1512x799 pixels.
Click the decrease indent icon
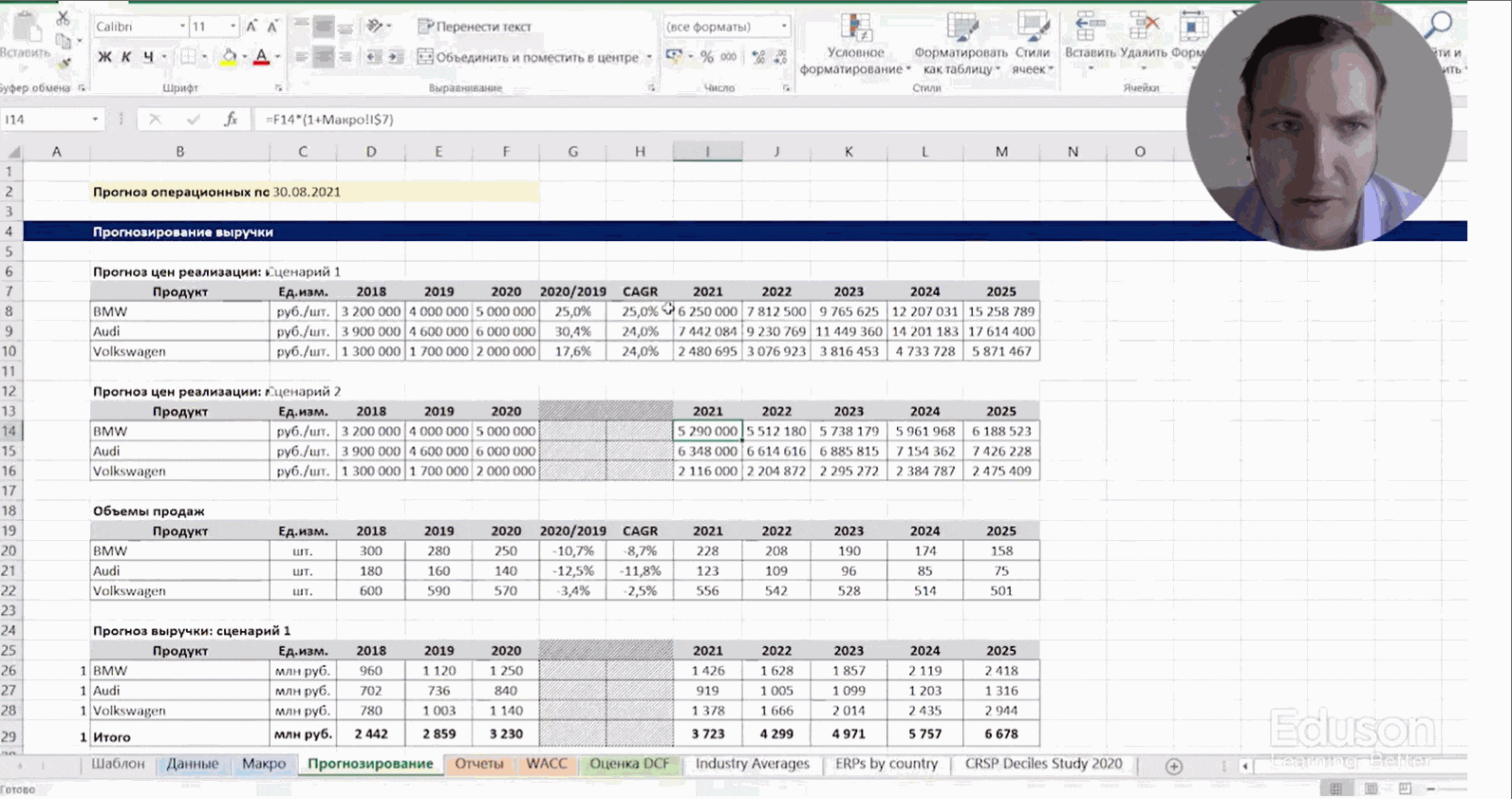pyautogui.click(x=374, y=57)
